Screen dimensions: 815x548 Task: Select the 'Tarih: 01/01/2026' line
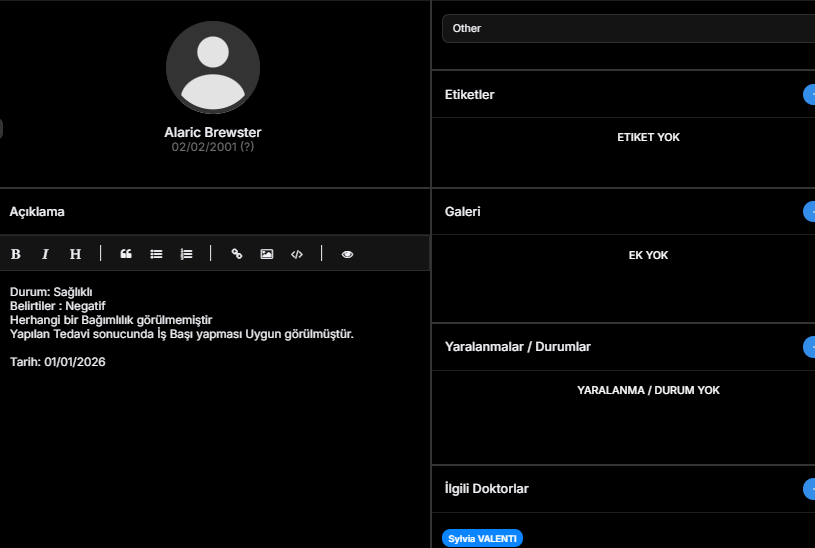pyautogui.click(x=58, y=362)
